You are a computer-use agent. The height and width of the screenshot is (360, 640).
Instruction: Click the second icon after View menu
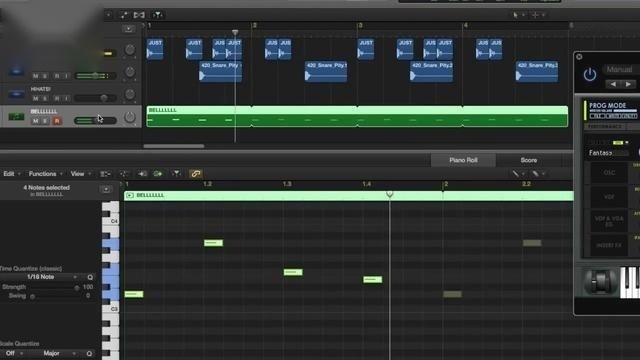tap(124, 174)
